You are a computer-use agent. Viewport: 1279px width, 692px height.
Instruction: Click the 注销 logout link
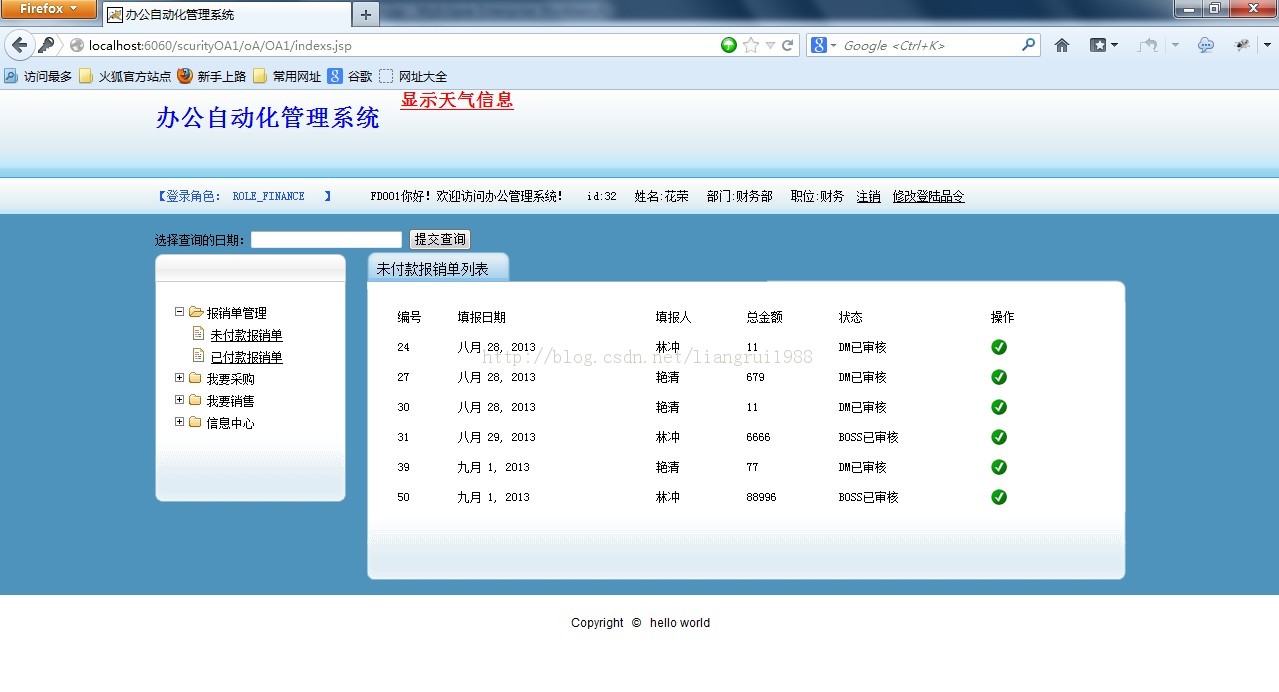pos(868,196)
